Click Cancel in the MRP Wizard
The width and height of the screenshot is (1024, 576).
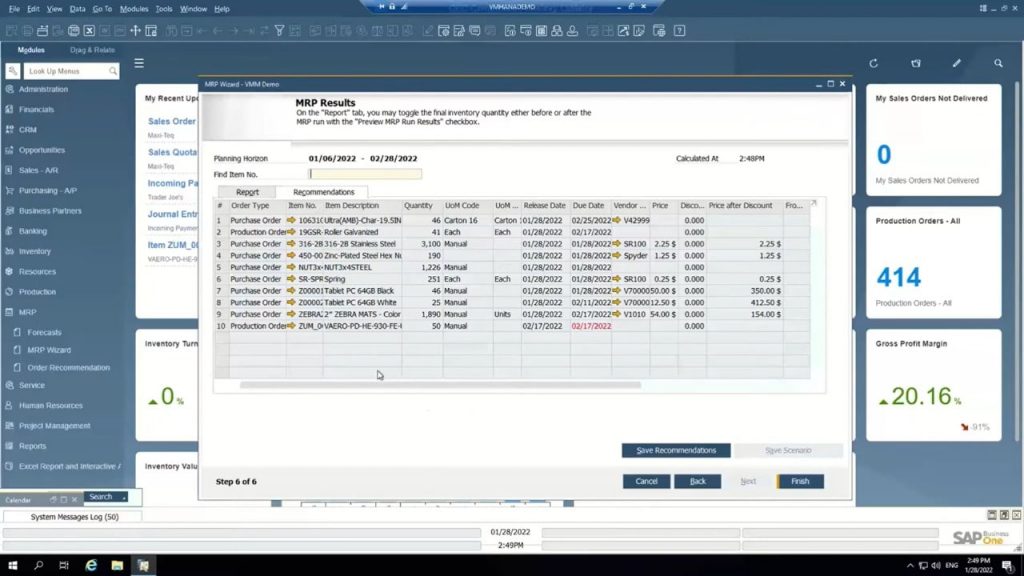coord(646,481)
